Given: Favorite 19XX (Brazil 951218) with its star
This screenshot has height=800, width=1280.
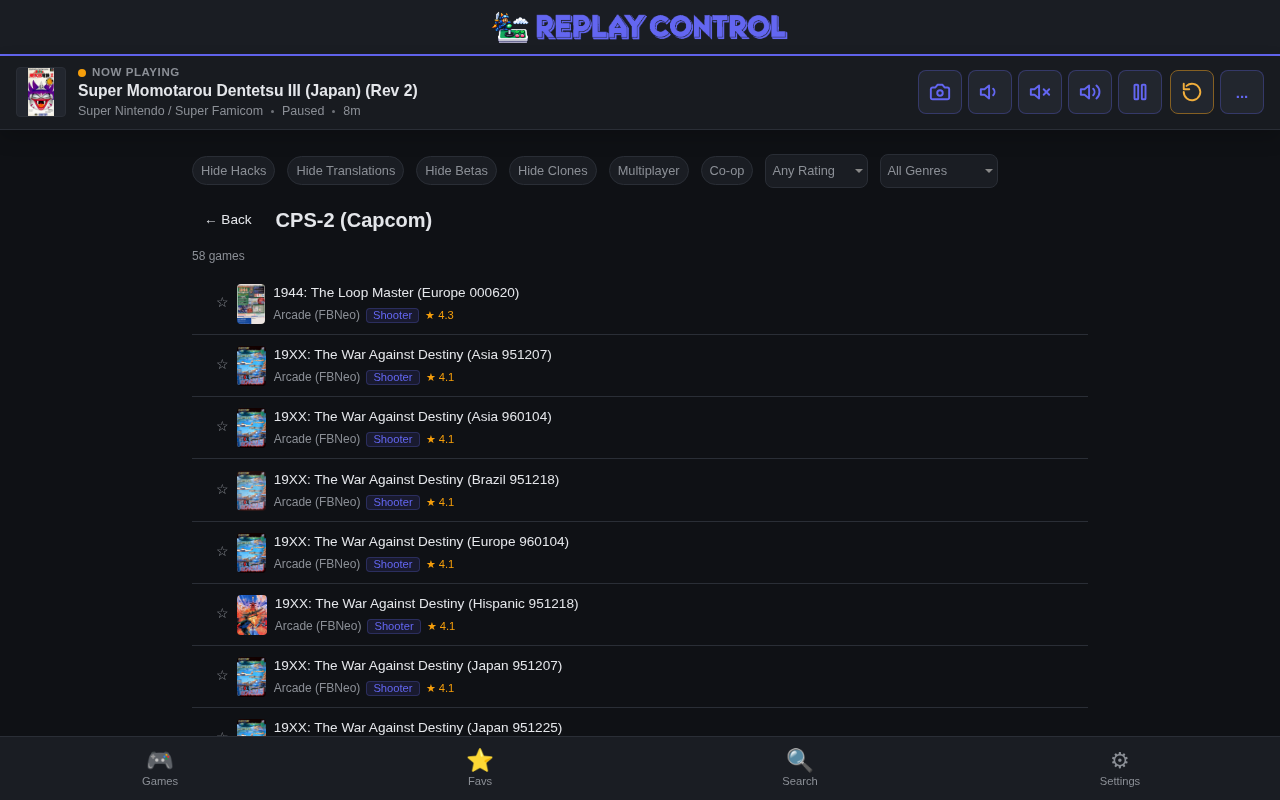Looking at the screenshot, I should (222, 490).
